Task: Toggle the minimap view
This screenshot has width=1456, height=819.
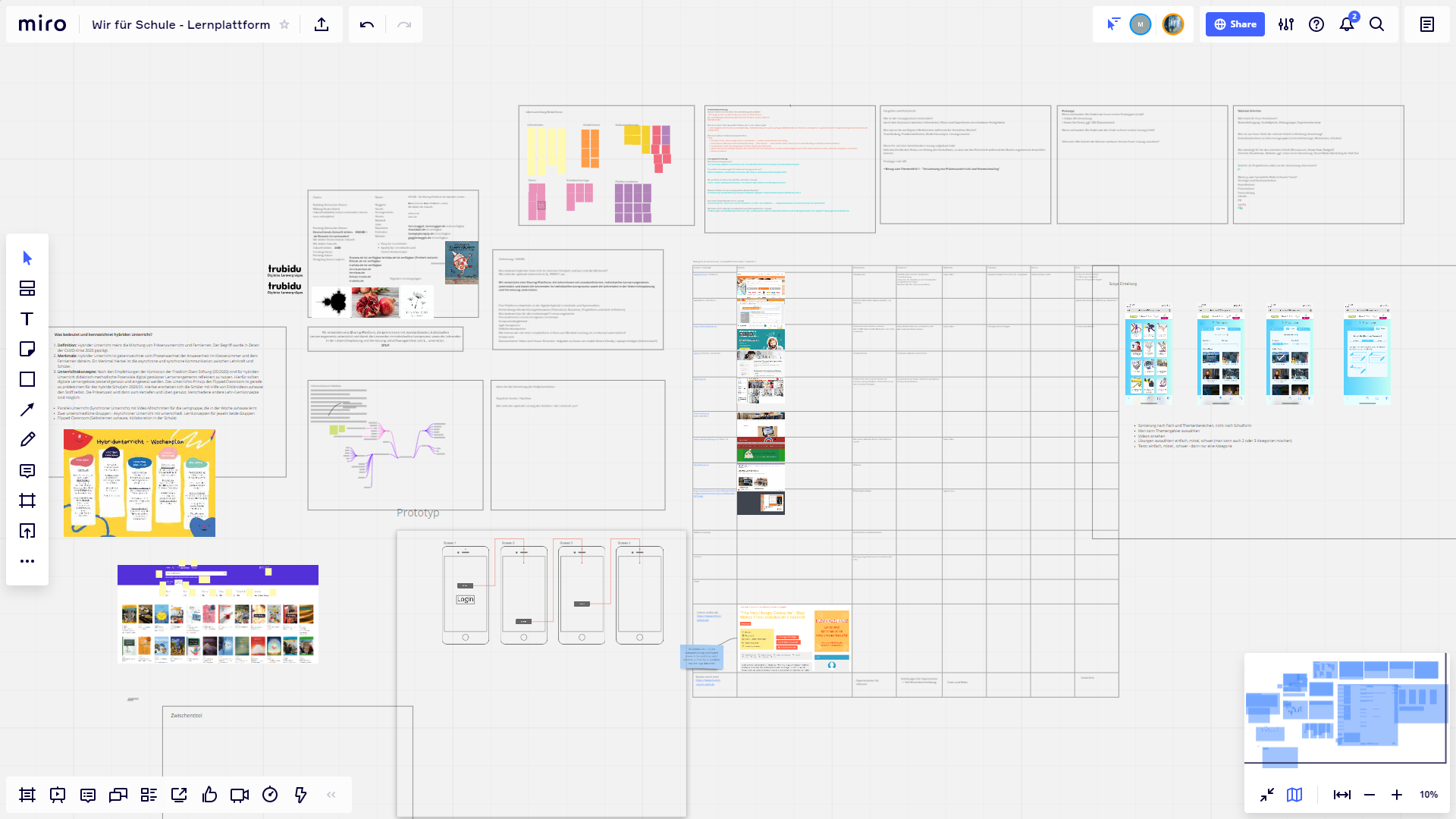Action: (1294, 795)
